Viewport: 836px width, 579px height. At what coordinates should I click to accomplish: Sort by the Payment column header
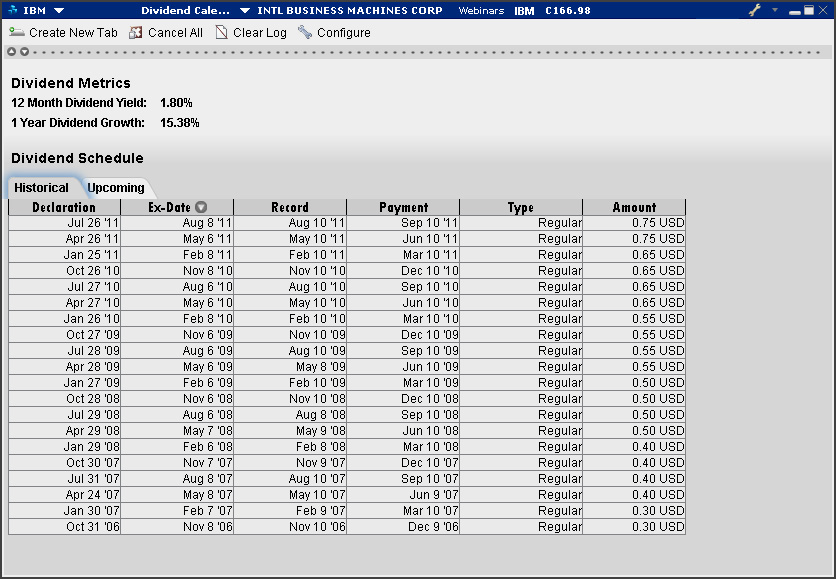(x=403, y=207)
